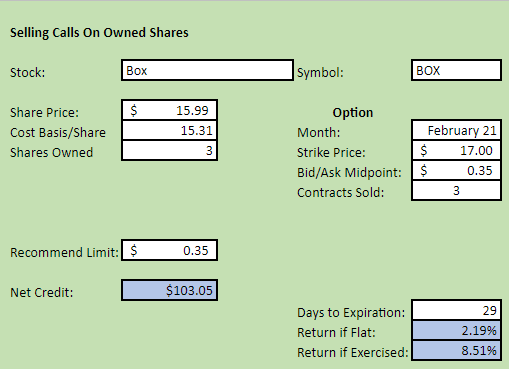This screenshot has width=509, height=369.
Task: Click the option Month cell February 21
Action: click(456, 130)
